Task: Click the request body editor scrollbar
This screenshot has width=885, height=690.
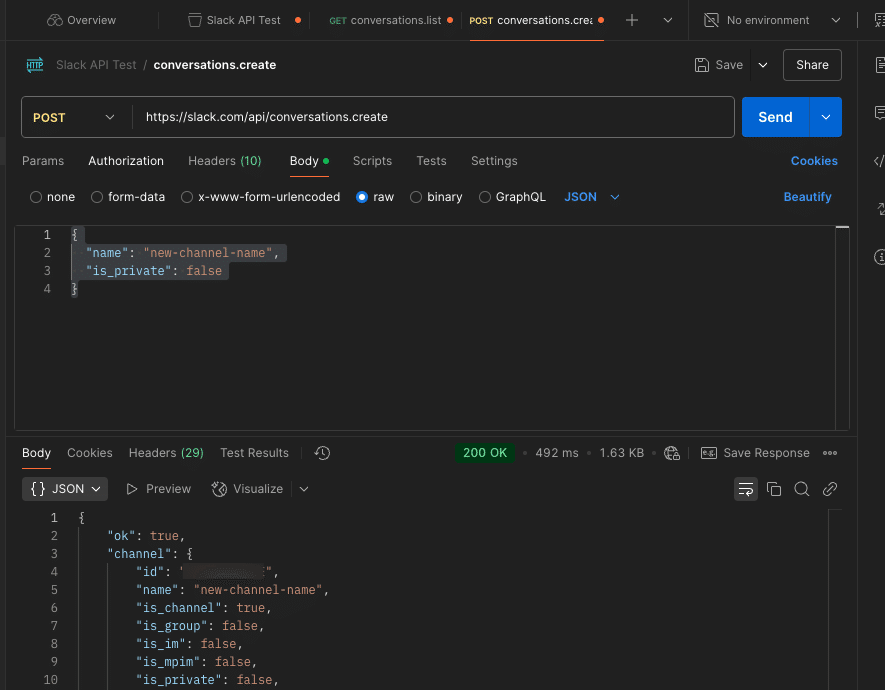Action: coord(842,327)
